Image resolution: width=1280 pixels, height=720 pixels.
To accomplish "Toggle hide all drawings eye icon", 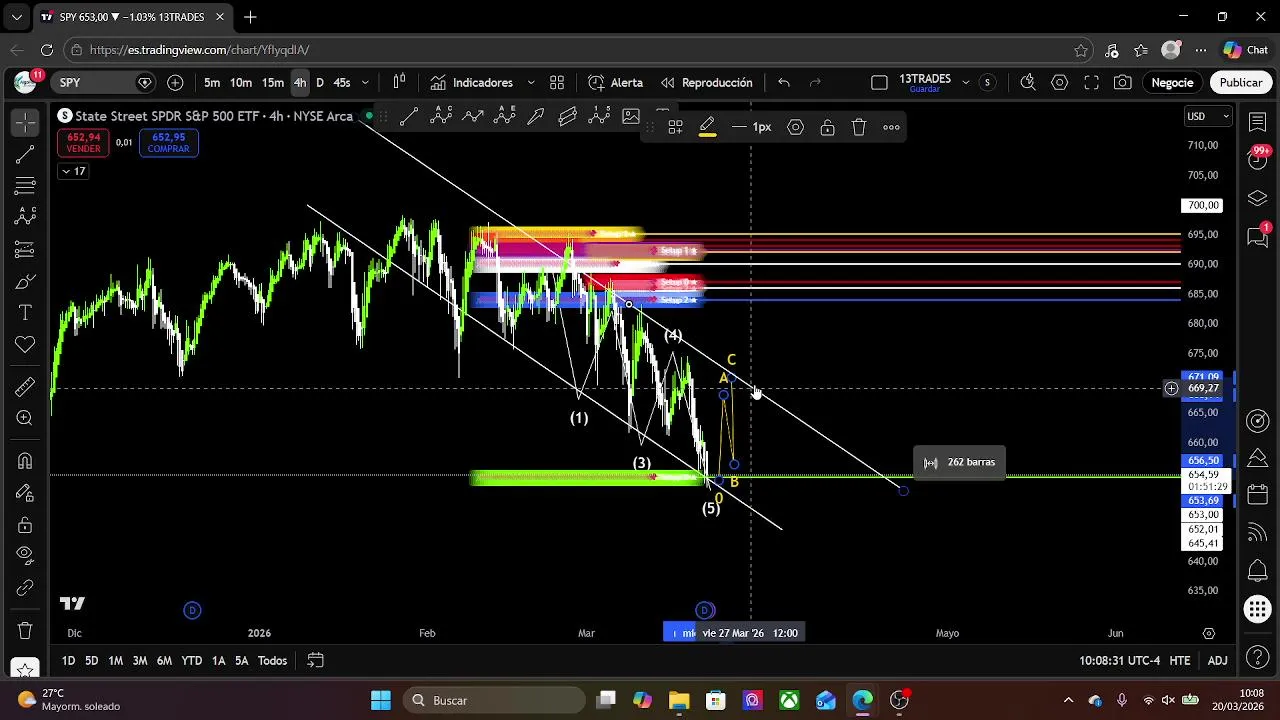I will coord(25,556).
